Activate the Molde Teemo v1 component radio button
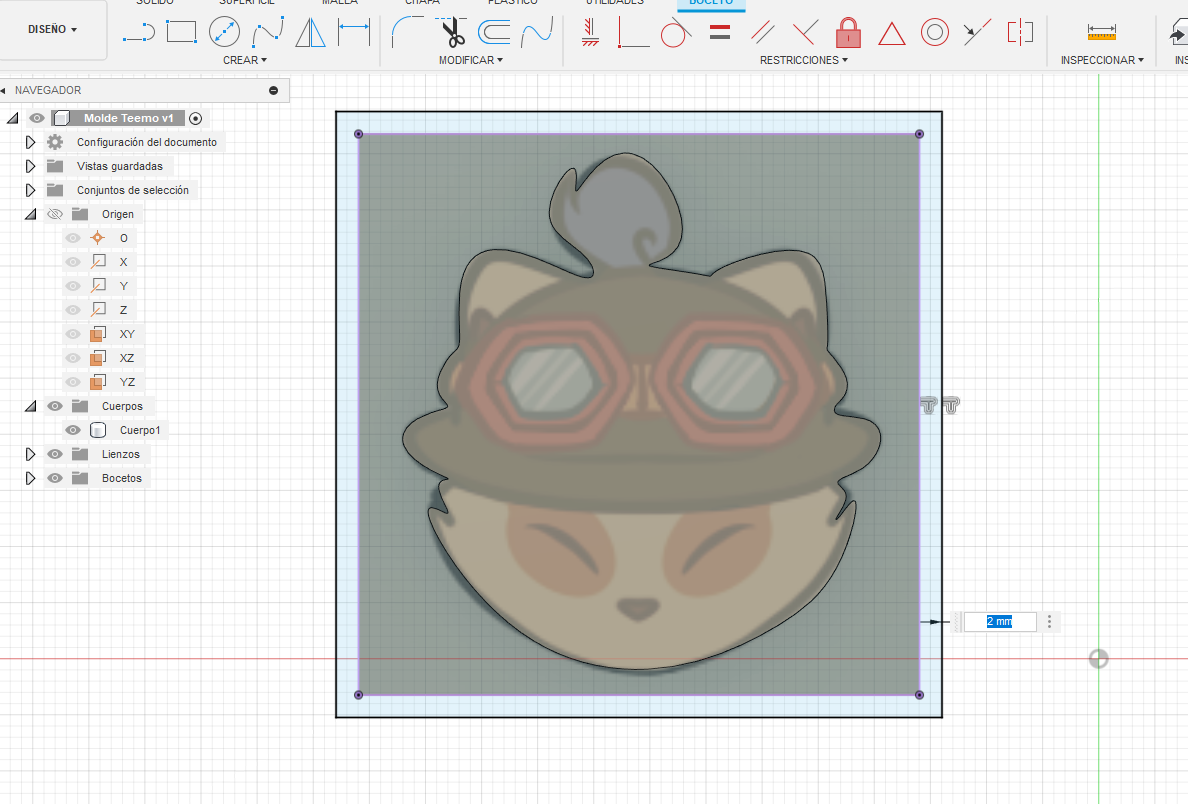Image resolution: width=1188 pixels, height=804 pixels. click(x=195, y=118)
